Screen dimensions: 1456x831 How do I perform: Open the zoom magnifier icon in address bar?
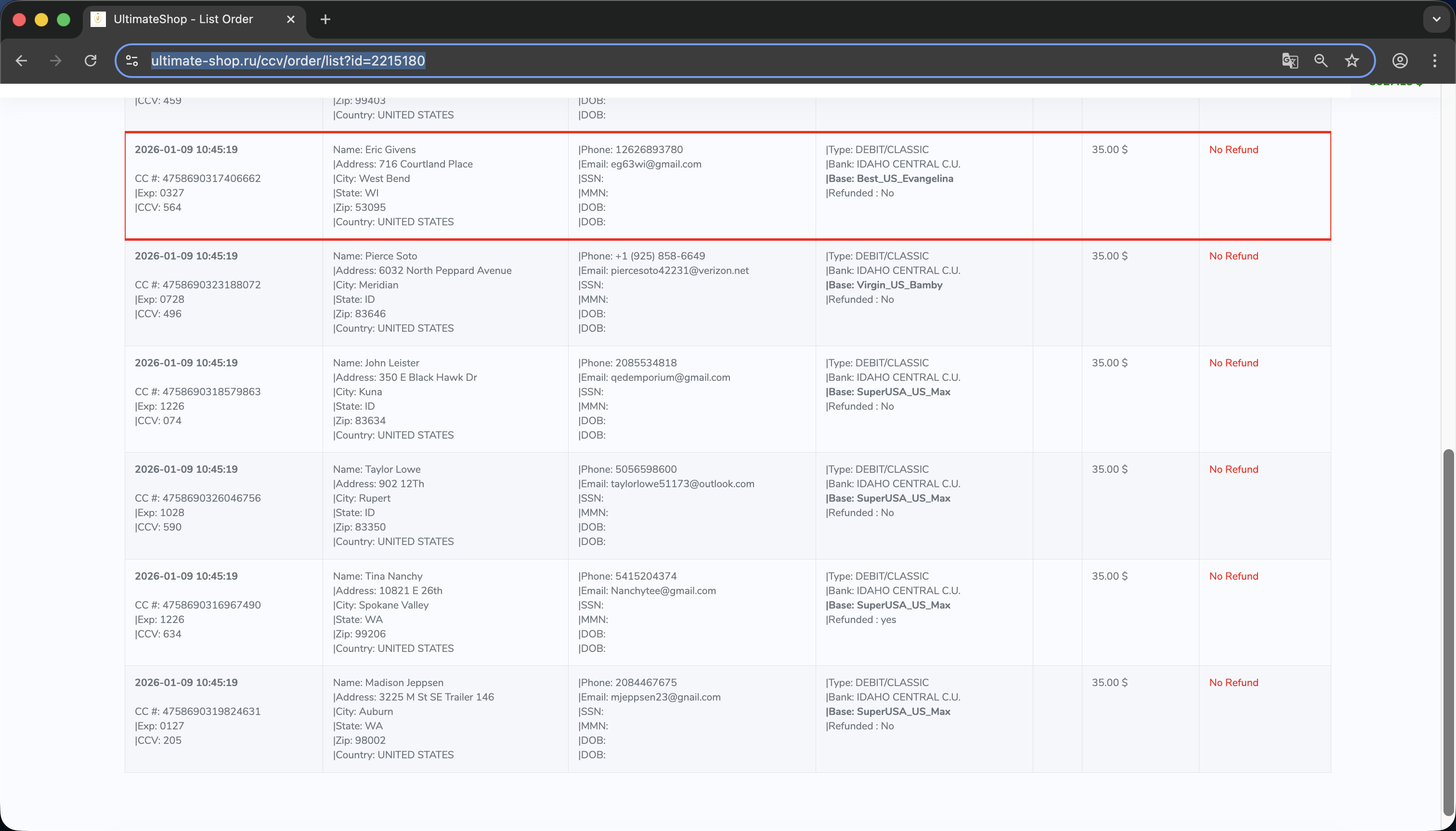tap(1321, 61)
